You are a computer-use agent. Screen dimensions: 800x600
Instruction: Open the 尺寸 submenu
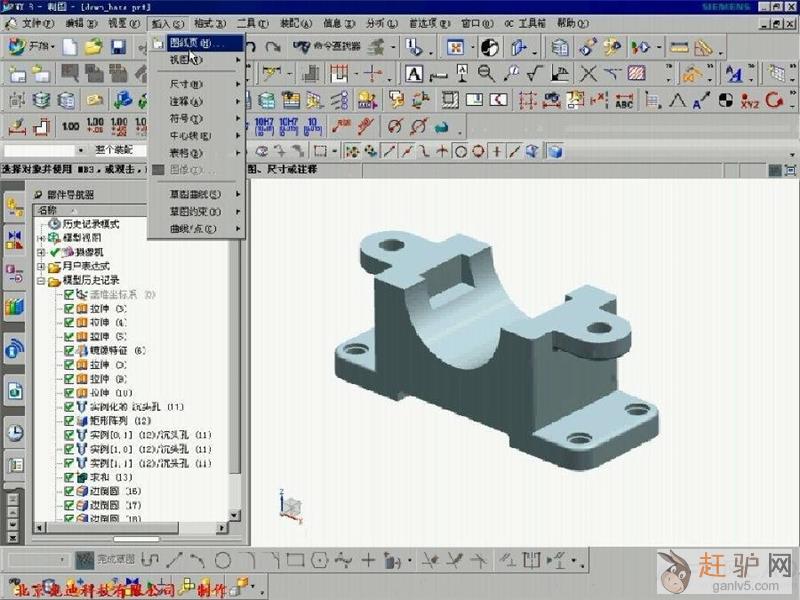pyautogui.click(x=186, y=85)
